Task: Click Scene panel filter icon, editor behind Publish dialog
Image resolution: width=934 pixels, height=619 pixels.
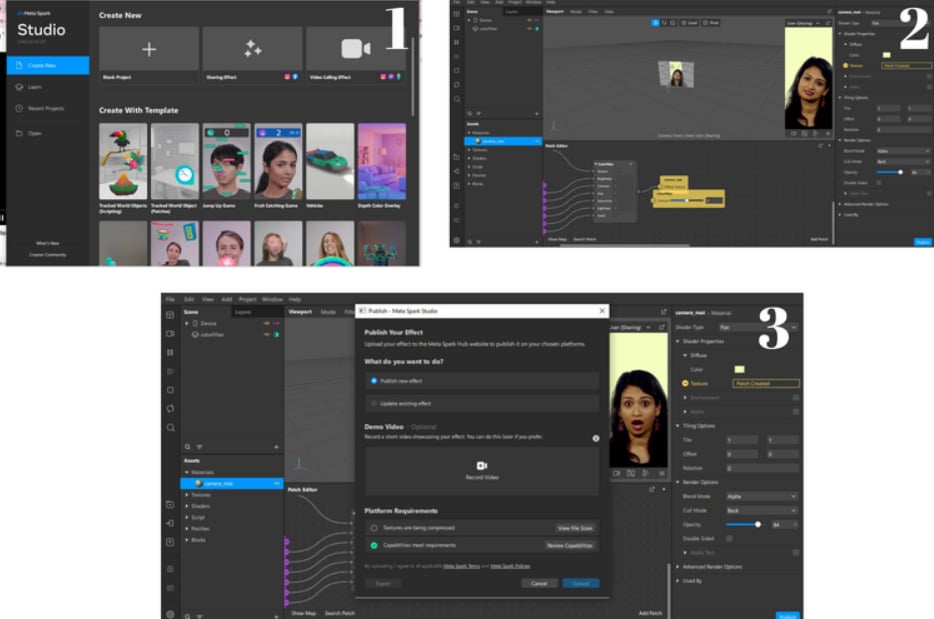Action: pyautogui.click(x=200, y=447)
